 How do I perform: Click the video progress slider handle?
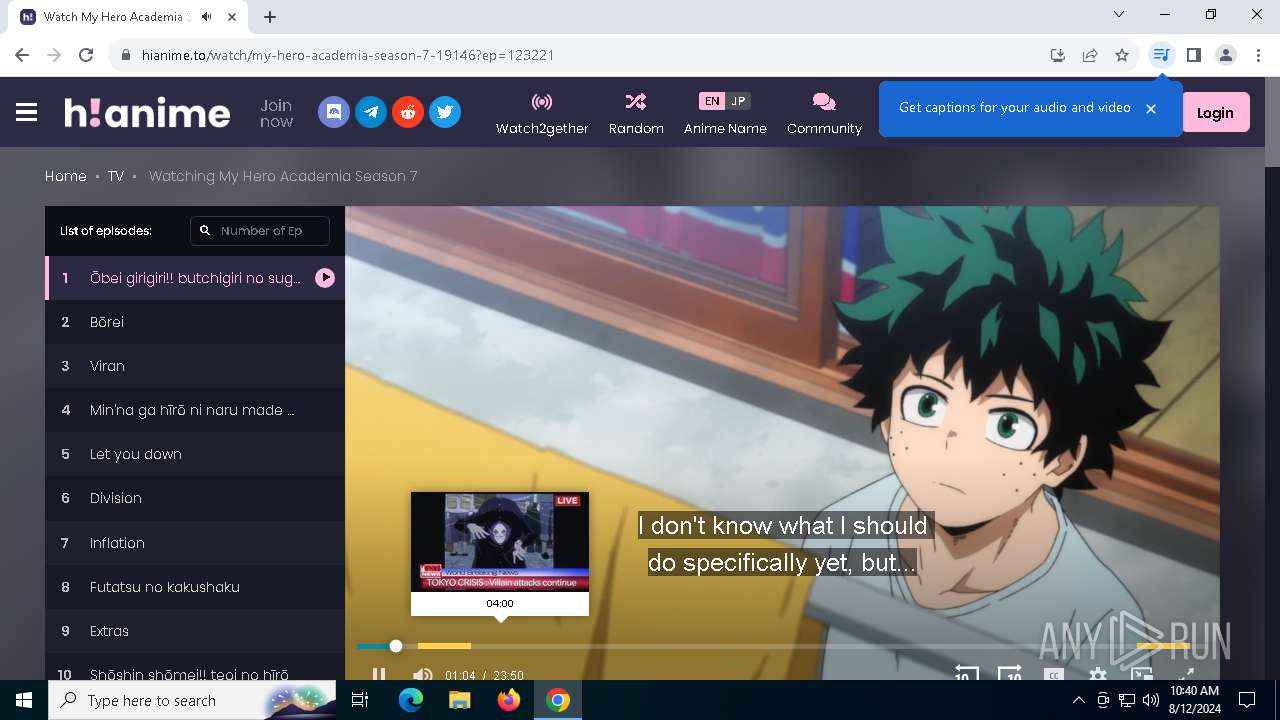(396, 646)
